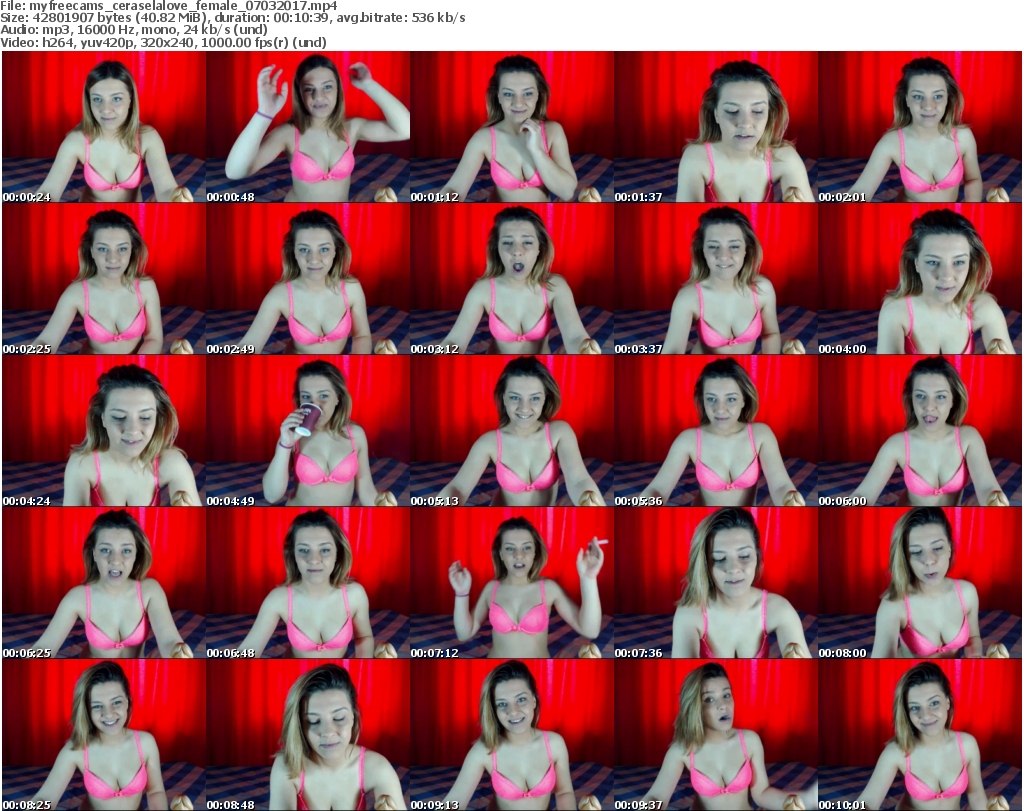The image size is (1024, 811).
Task: Click the Audio mp3 16000 Hz info line
Action: pyautogui.click(x=134, y=30)
